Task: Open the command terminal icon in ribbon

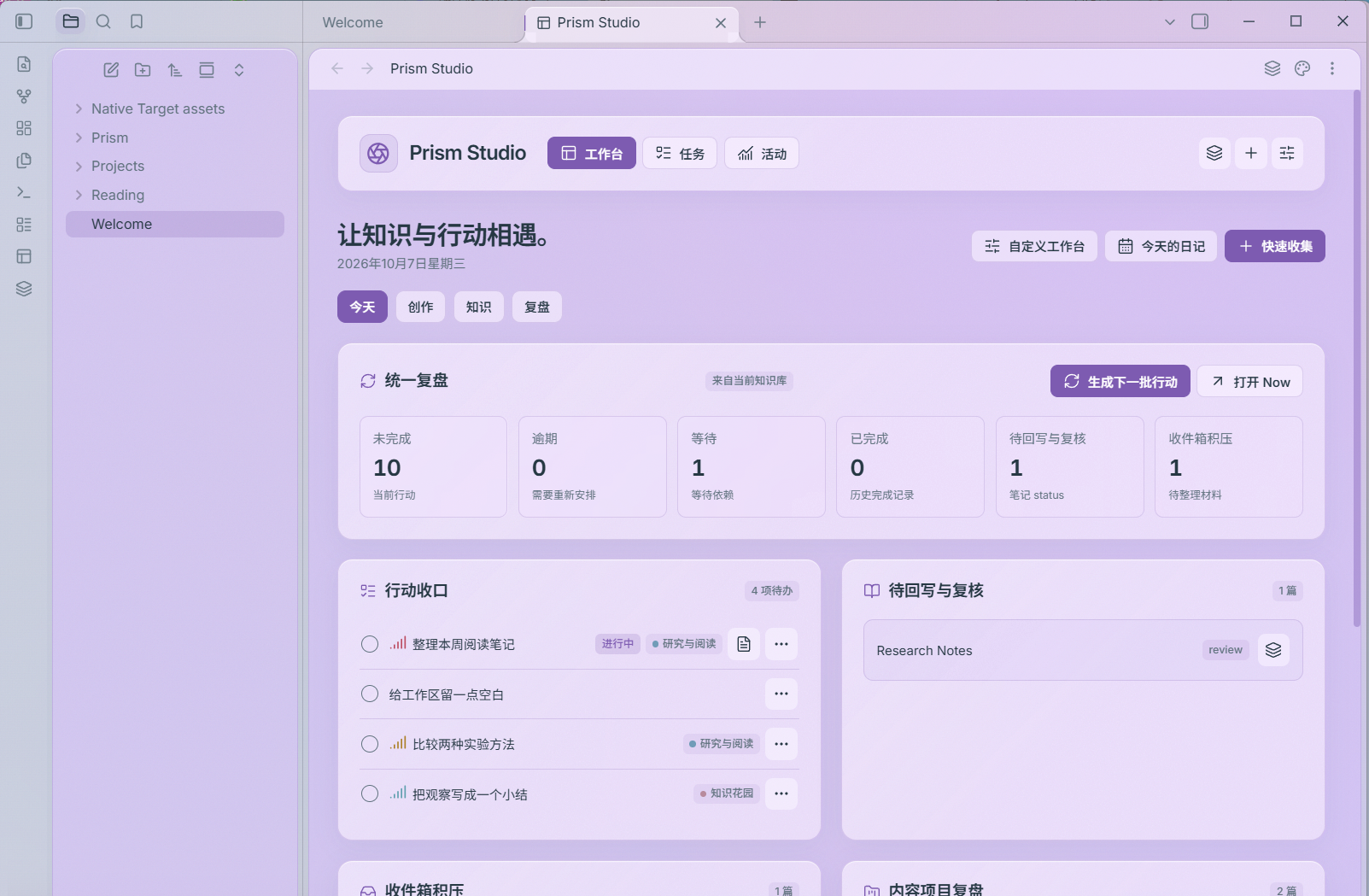Action: (24, 193)
